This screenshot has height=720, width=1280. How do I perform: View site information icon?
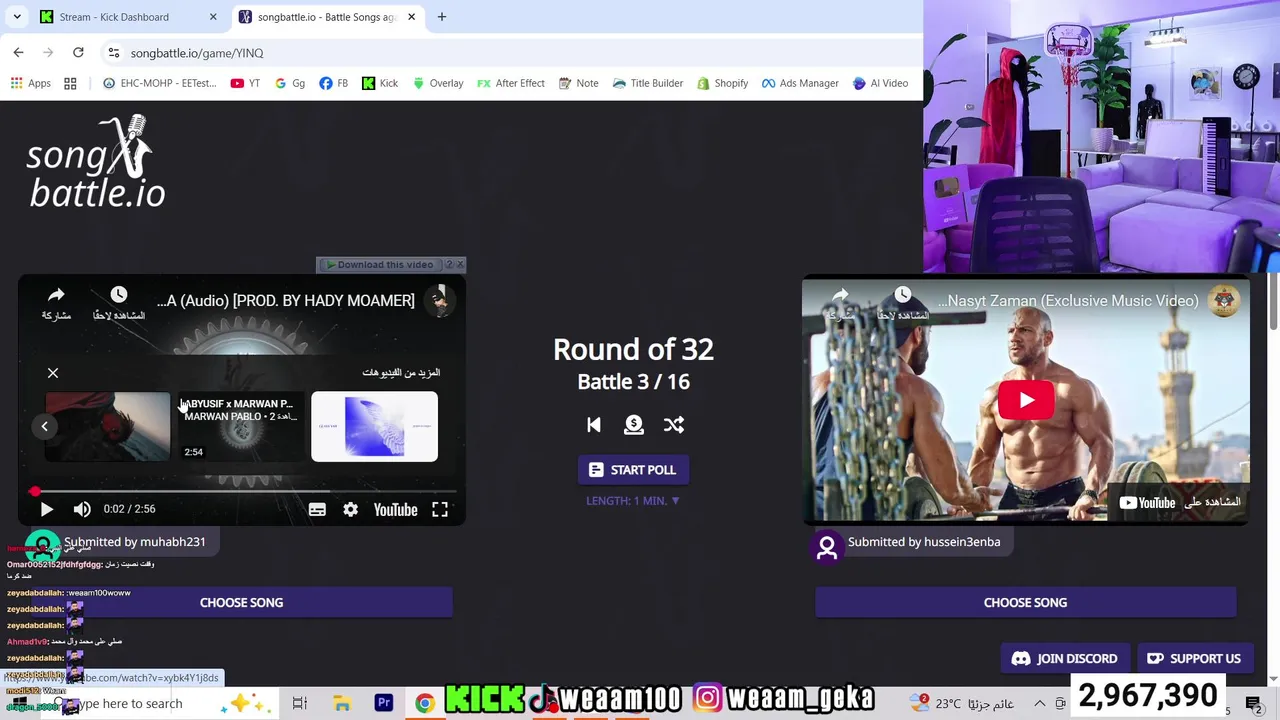[x=114, y=53]
